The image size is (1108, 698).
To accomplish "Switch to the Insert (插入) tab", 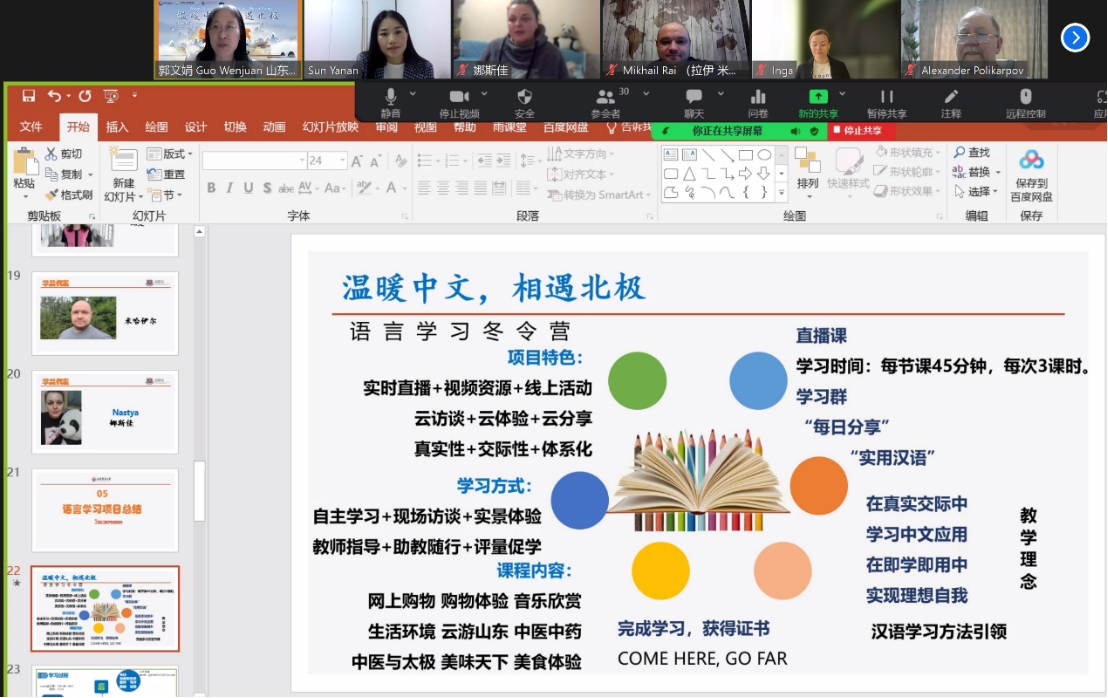I will coord(117,126).
